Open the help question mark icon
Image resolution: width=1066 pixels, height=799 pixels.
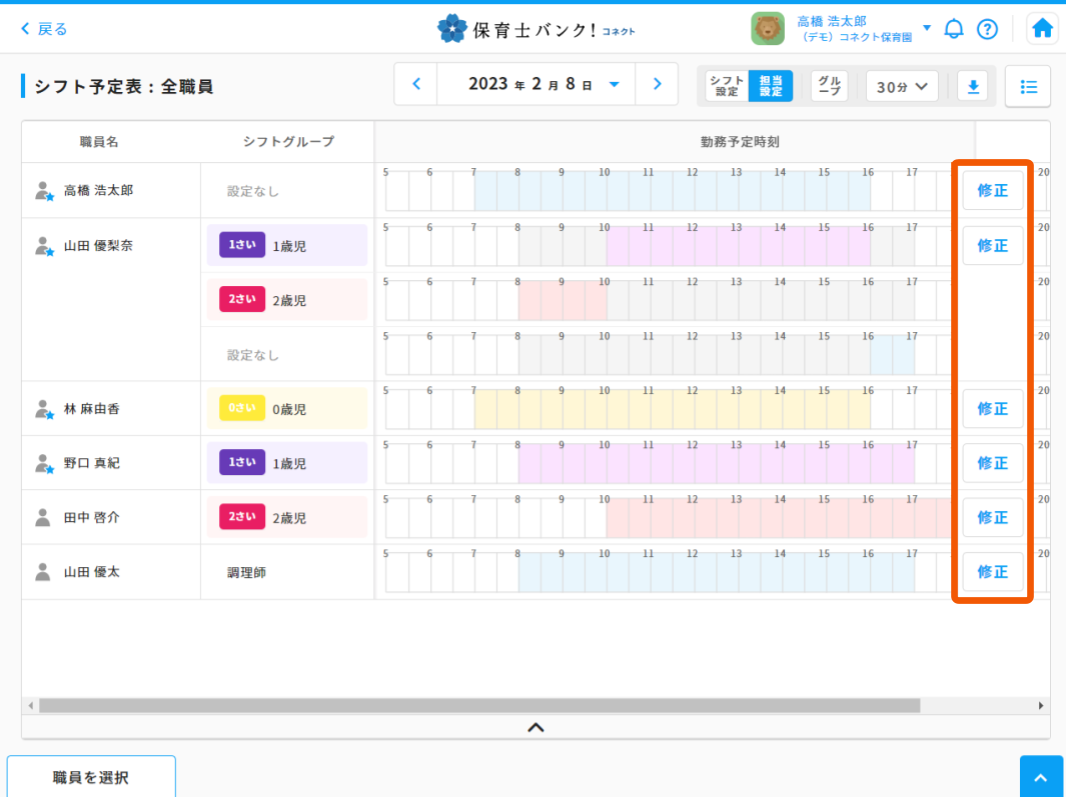tap(987, 29)
